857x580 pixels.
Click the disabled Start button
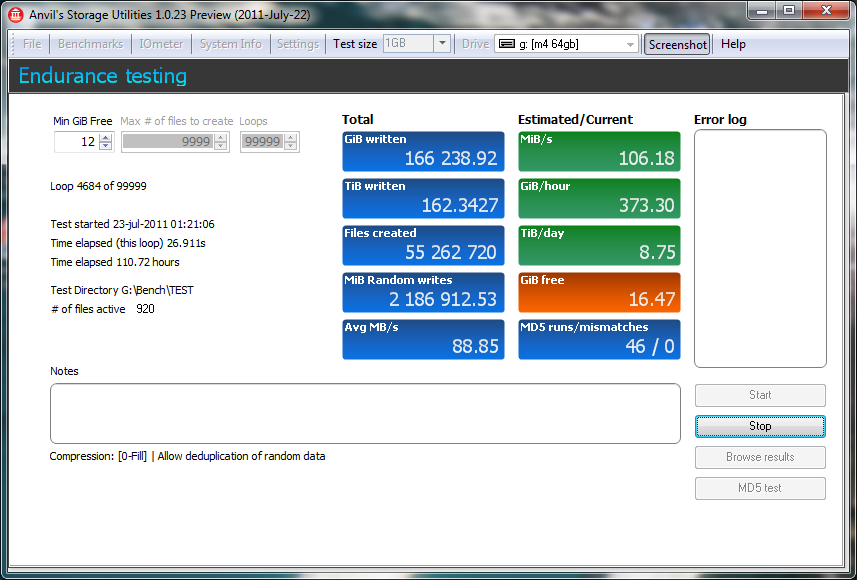point(760,395)
